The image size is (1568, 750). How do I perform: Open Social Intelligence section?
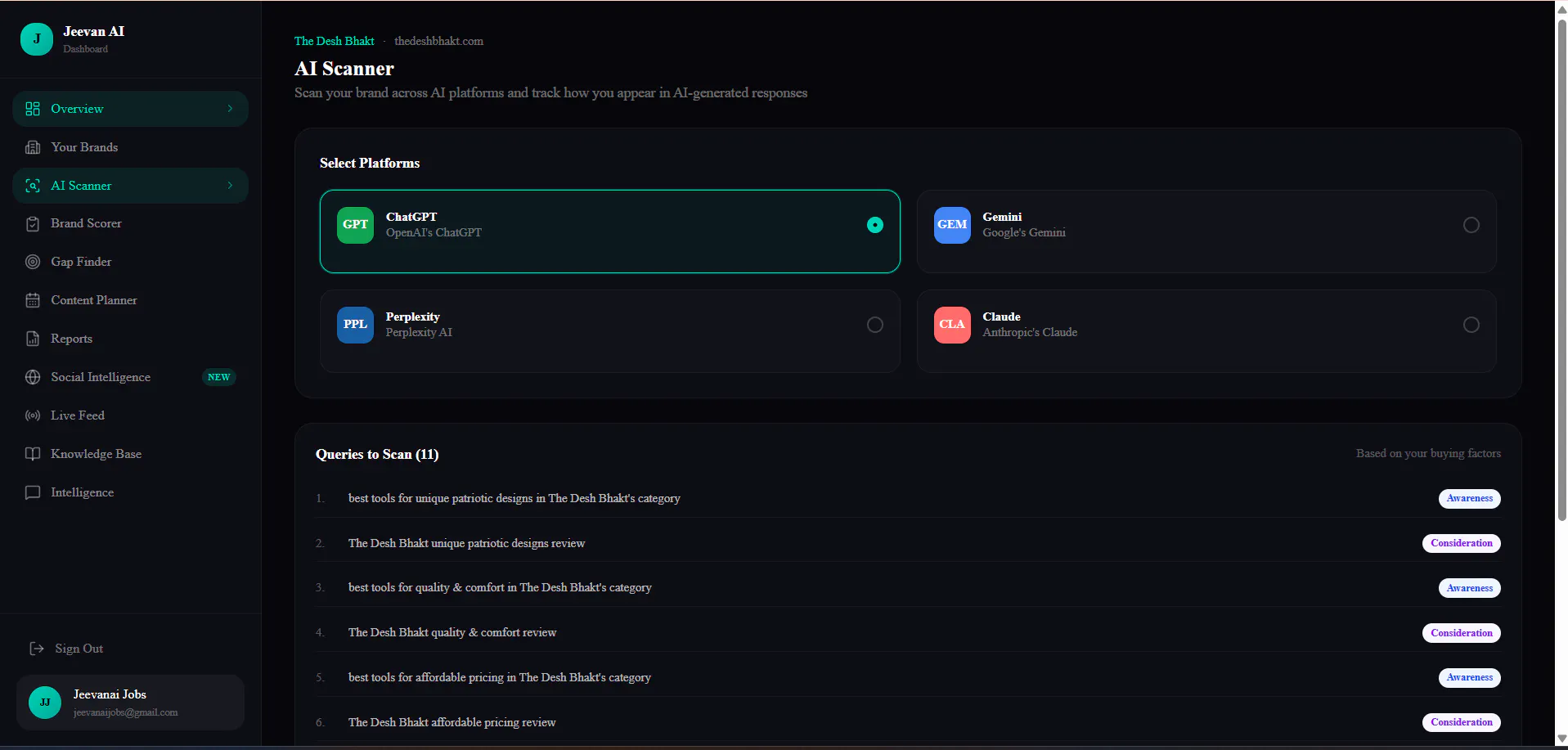click(x=130, y=377)
